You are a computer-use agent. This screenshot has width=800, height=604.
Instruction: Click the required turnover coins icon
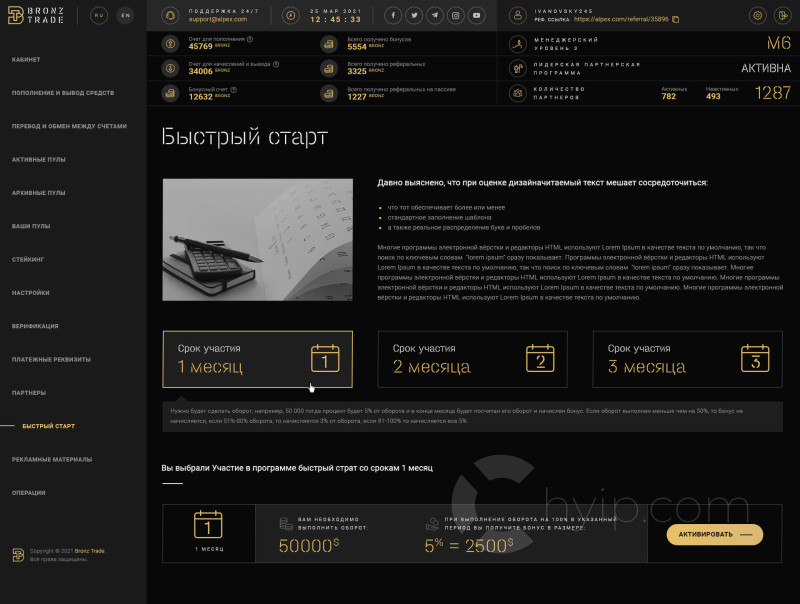286,523
